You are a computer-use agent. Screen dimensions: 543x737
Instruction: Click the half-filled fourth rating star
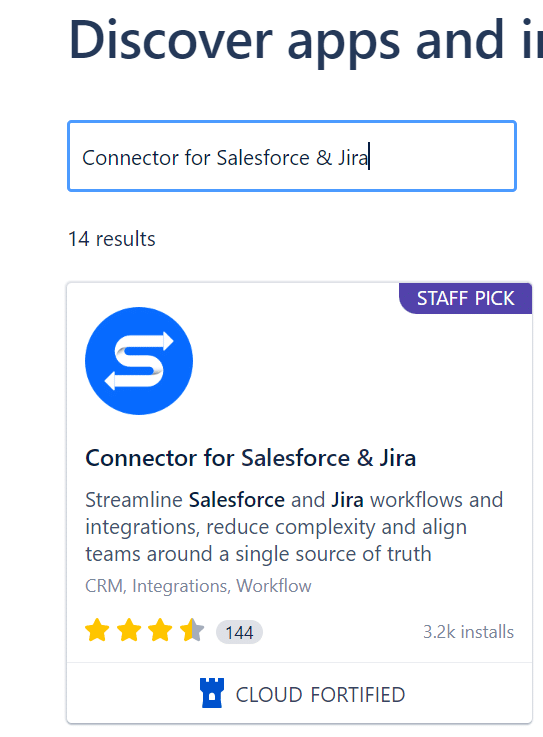[x=192, y=630]
